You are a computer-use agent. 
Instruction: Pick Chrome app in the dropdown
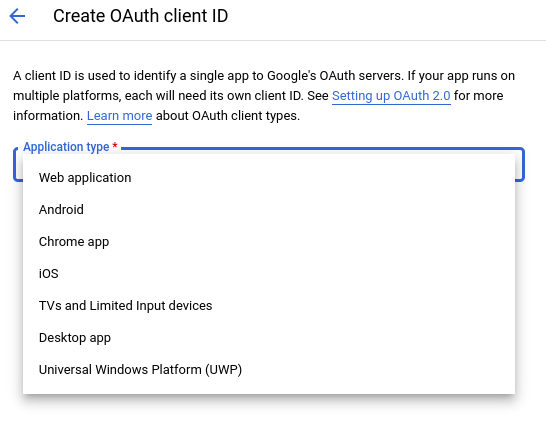coord(269,242)
